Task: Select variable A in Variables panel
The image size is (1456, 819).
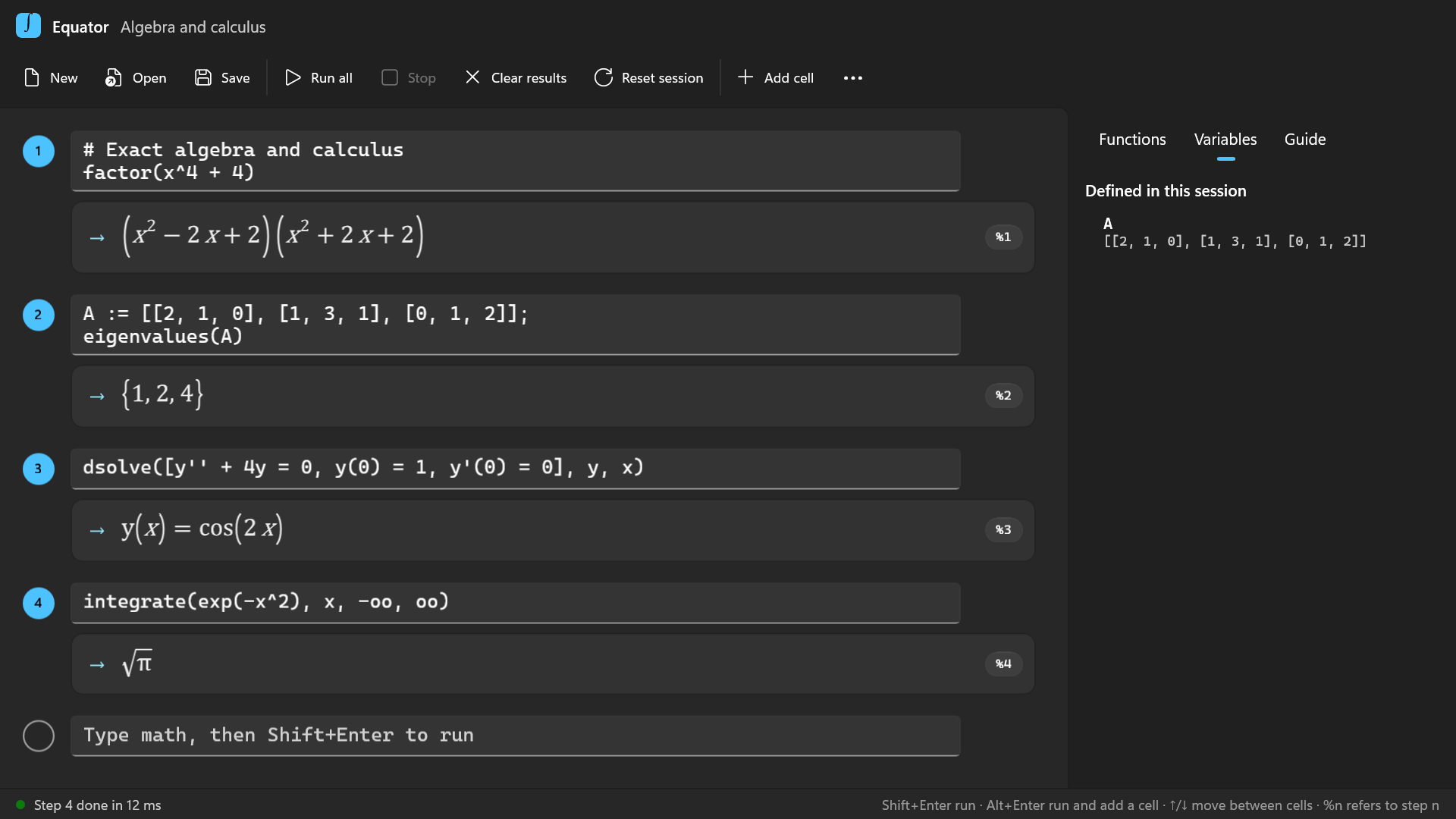Action: (x=1108, y=224)
